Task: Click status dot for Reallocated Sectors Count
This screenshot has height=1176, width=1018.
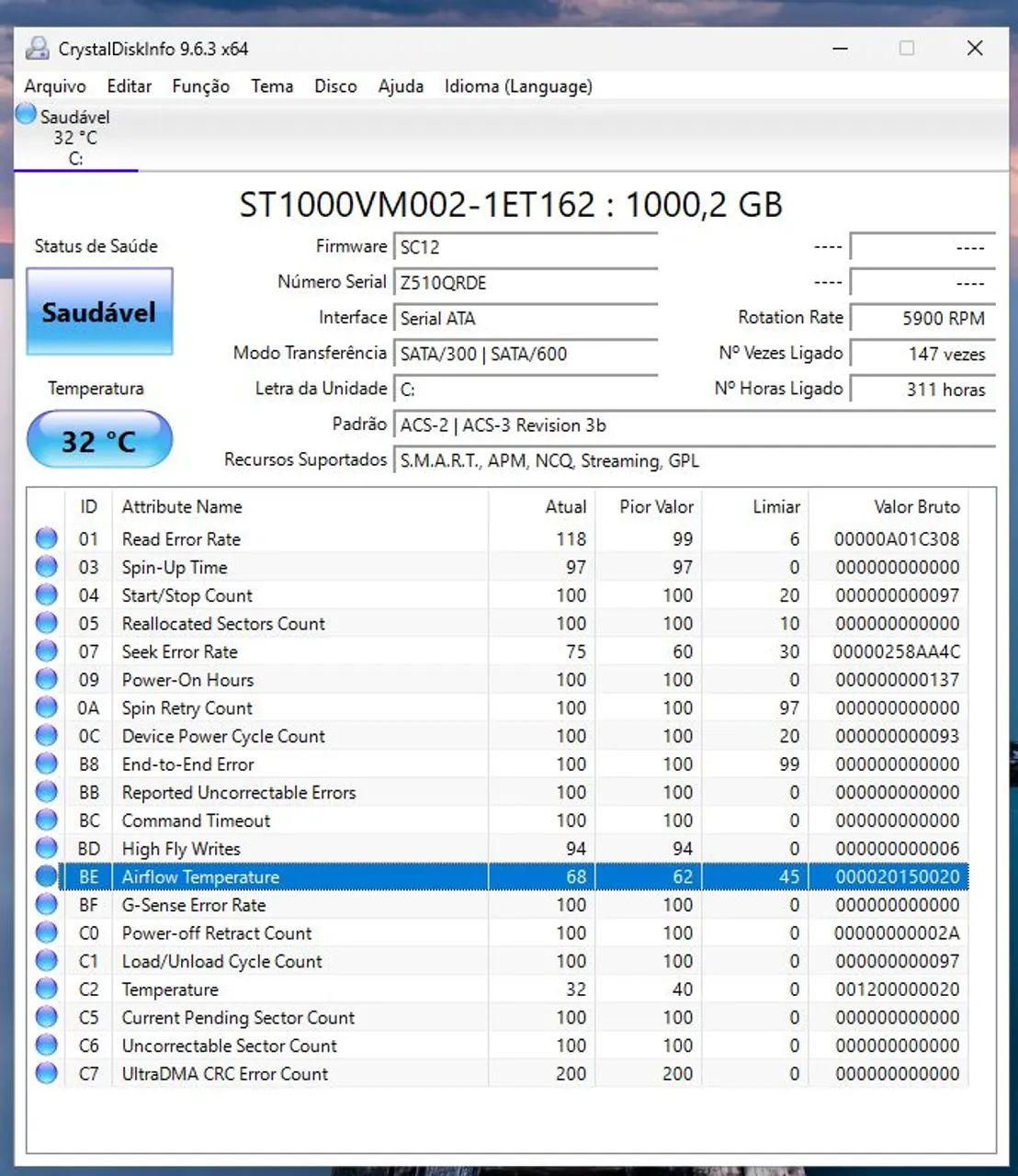Action: [x=46, y=623]
